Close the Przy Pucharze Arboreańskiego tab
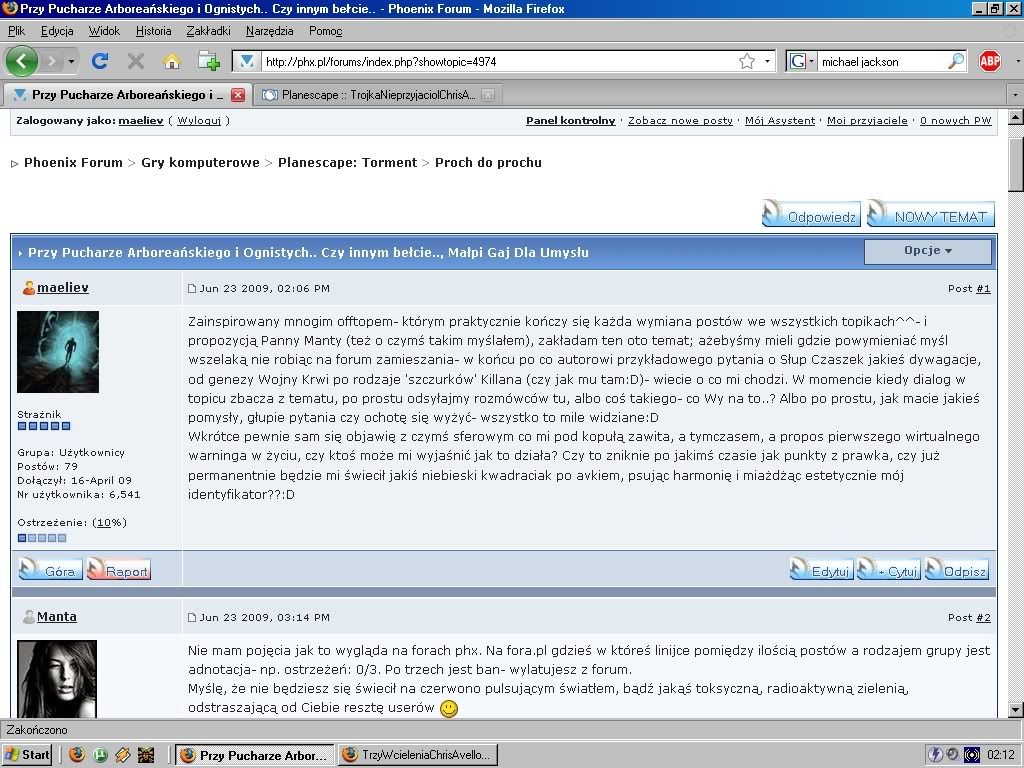The height and width of the screenshot is (768, 1024). 238,95
